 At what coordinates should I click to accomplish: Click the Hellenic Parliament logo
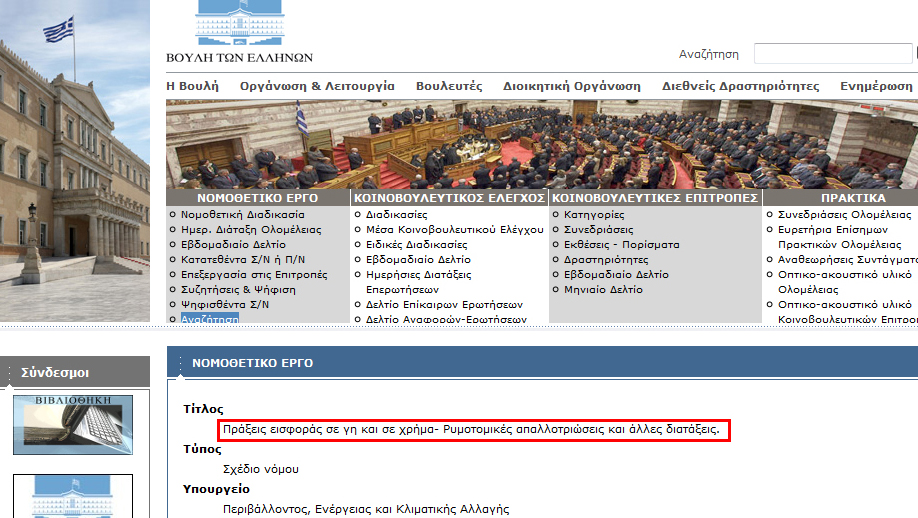[x=239, y=33]
